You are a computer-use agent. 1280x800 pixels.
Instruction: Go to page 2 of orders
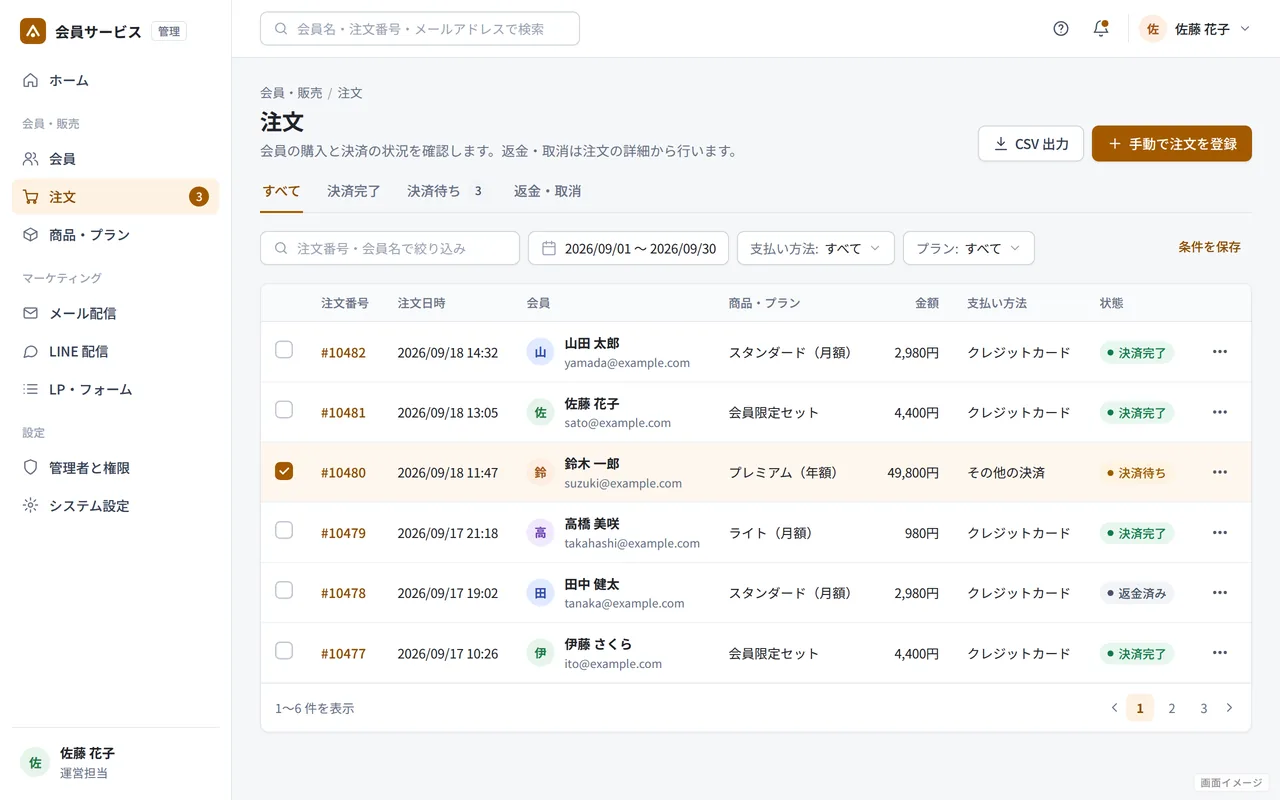[1172, 708]
